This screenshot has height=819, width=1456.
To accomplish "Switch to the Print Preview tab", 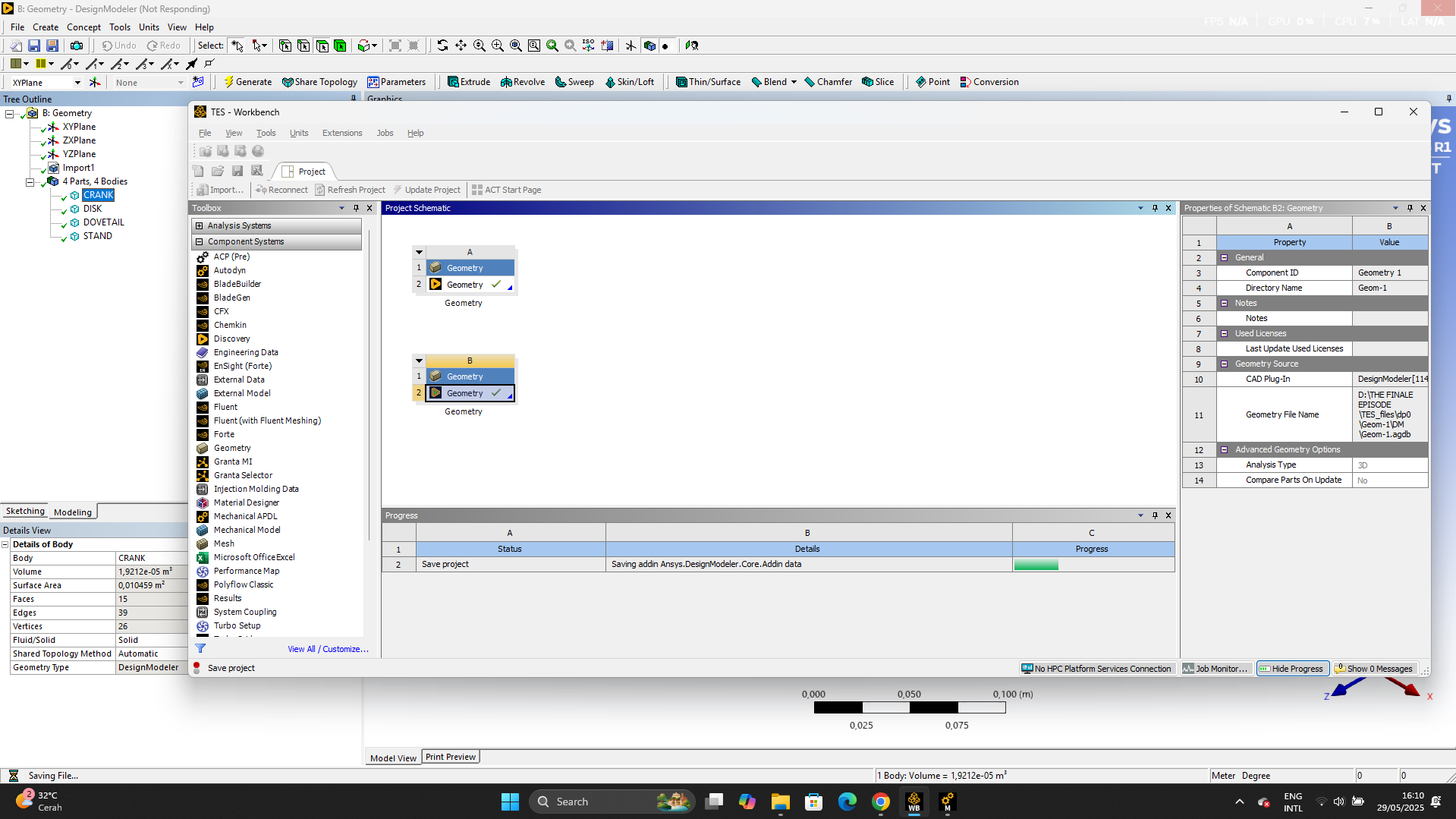I will point(451,757).
